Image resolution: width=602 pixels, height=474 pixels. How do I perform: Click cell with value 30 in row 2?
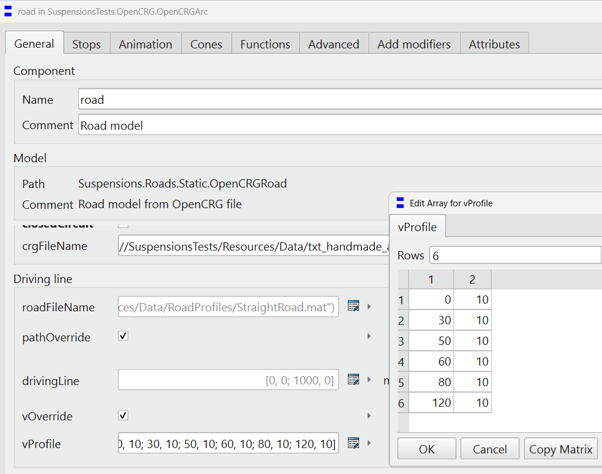coord(431,320)
